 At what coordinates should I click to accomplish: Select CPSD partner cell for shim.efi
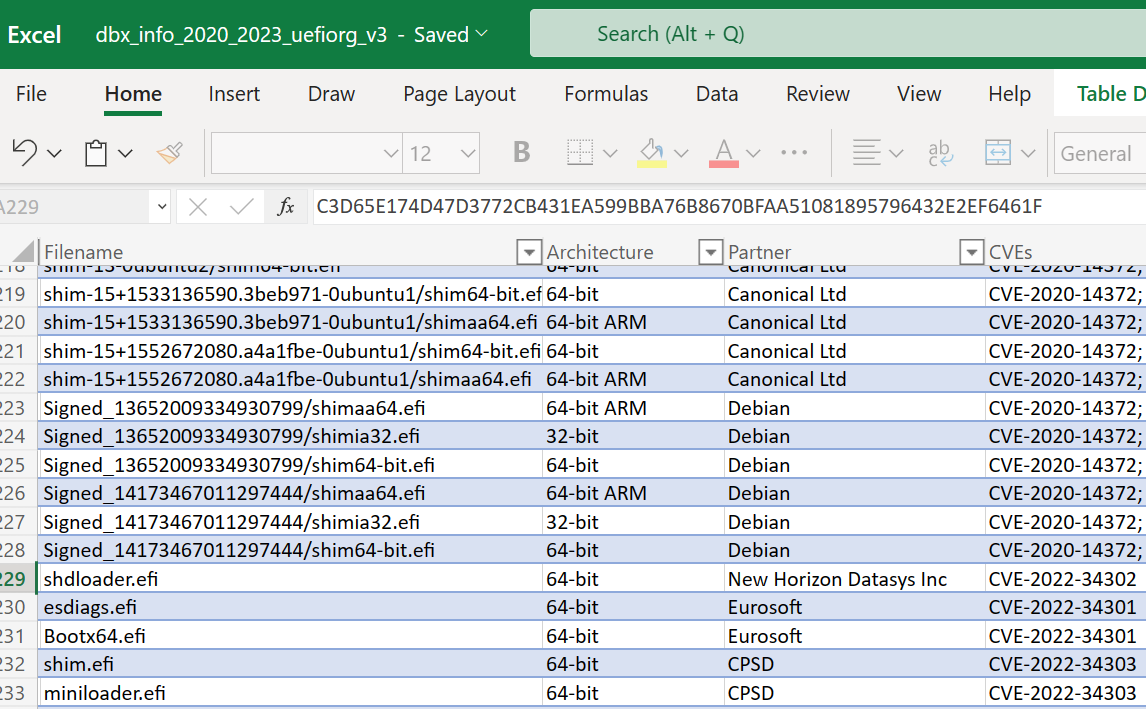pos(854,664)
